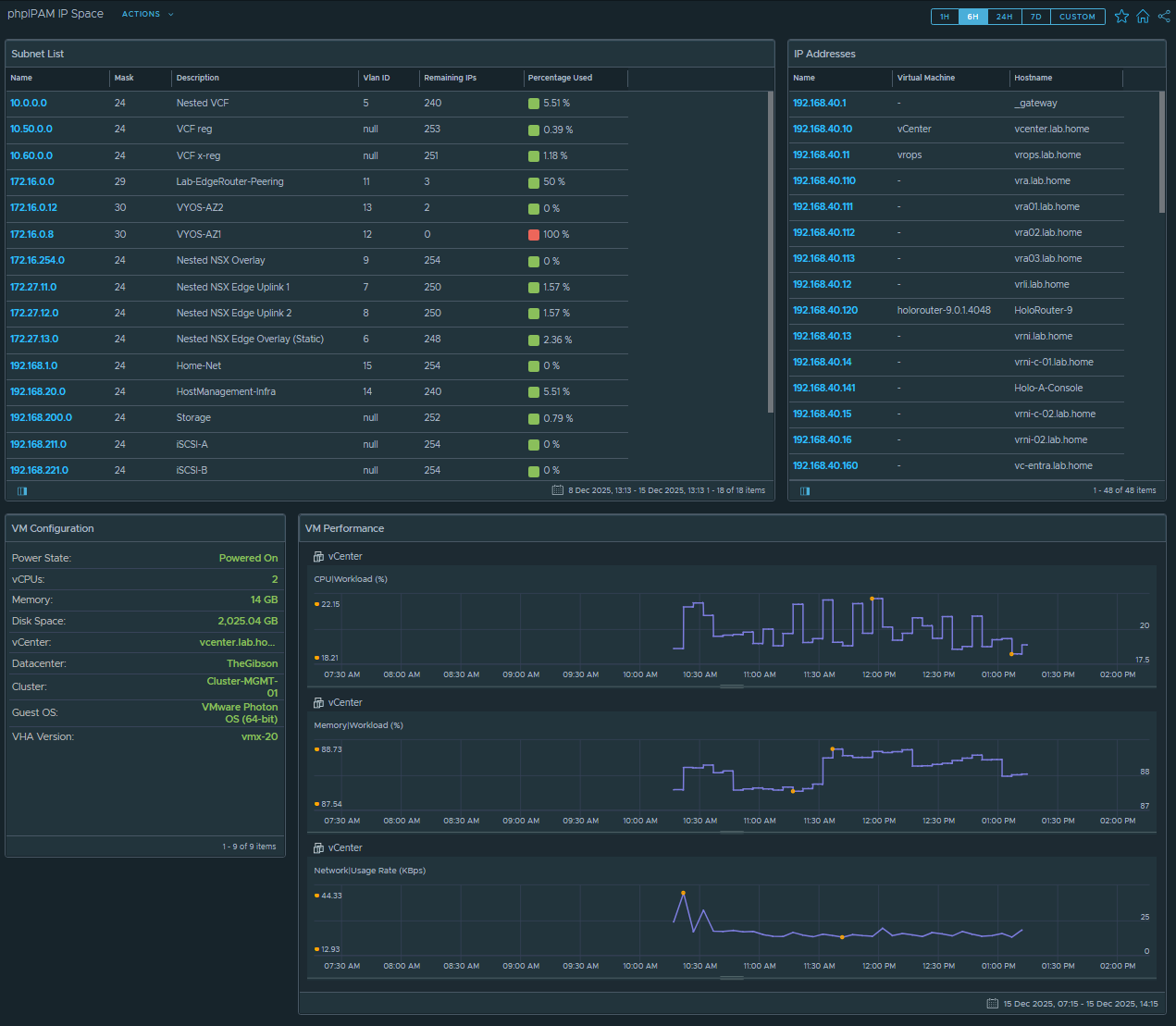Click the home icon in header

click(1143, 17)
